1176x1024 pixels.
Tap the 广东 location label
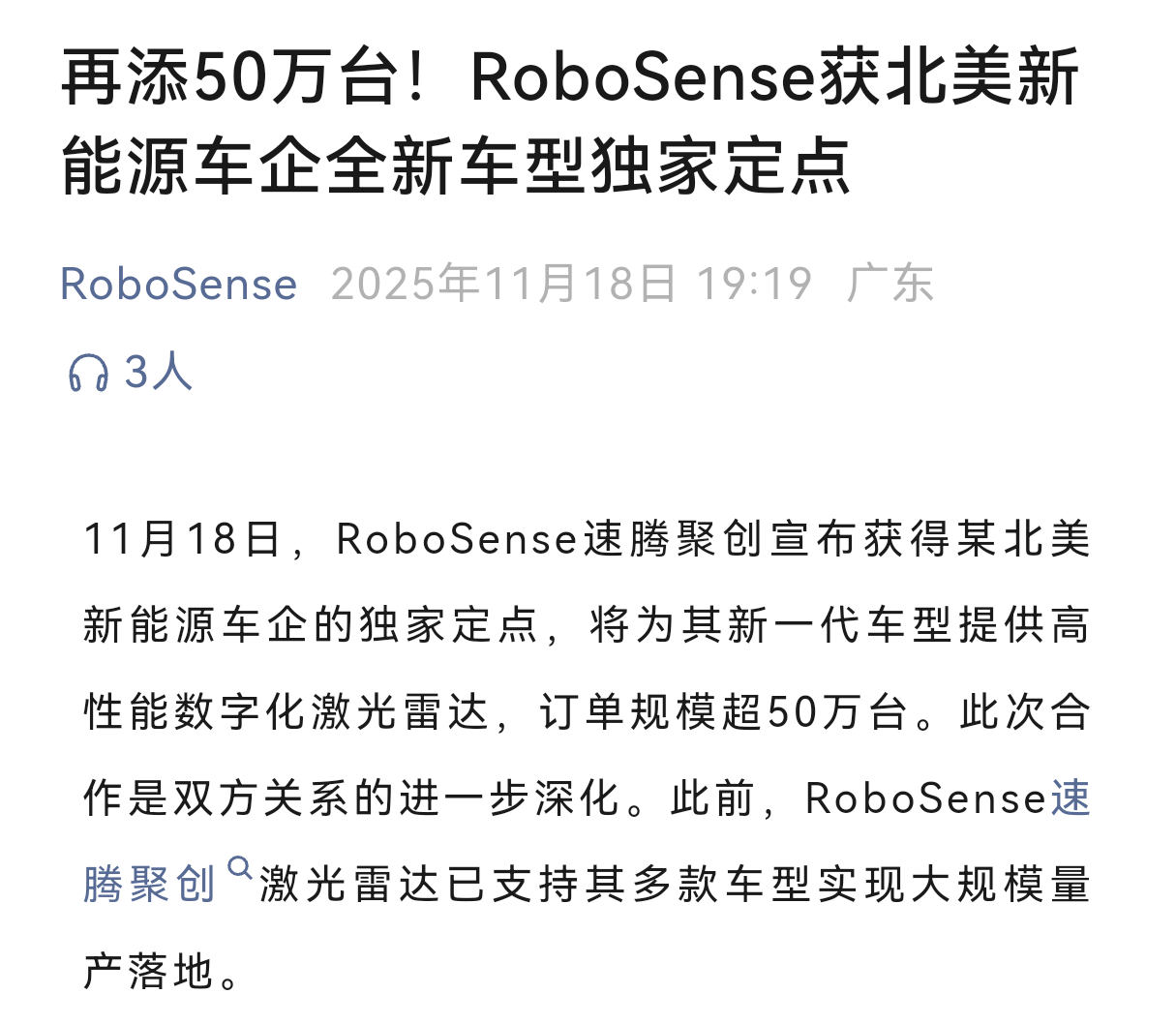(890, 285)
